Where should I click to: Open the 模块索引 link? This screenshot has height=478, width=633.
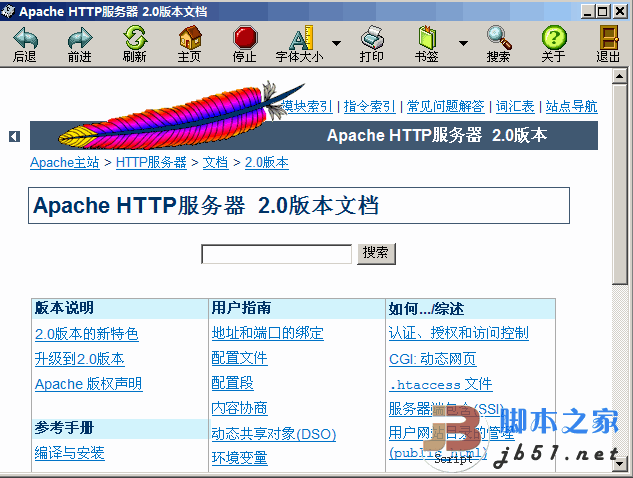click(307, 107)
